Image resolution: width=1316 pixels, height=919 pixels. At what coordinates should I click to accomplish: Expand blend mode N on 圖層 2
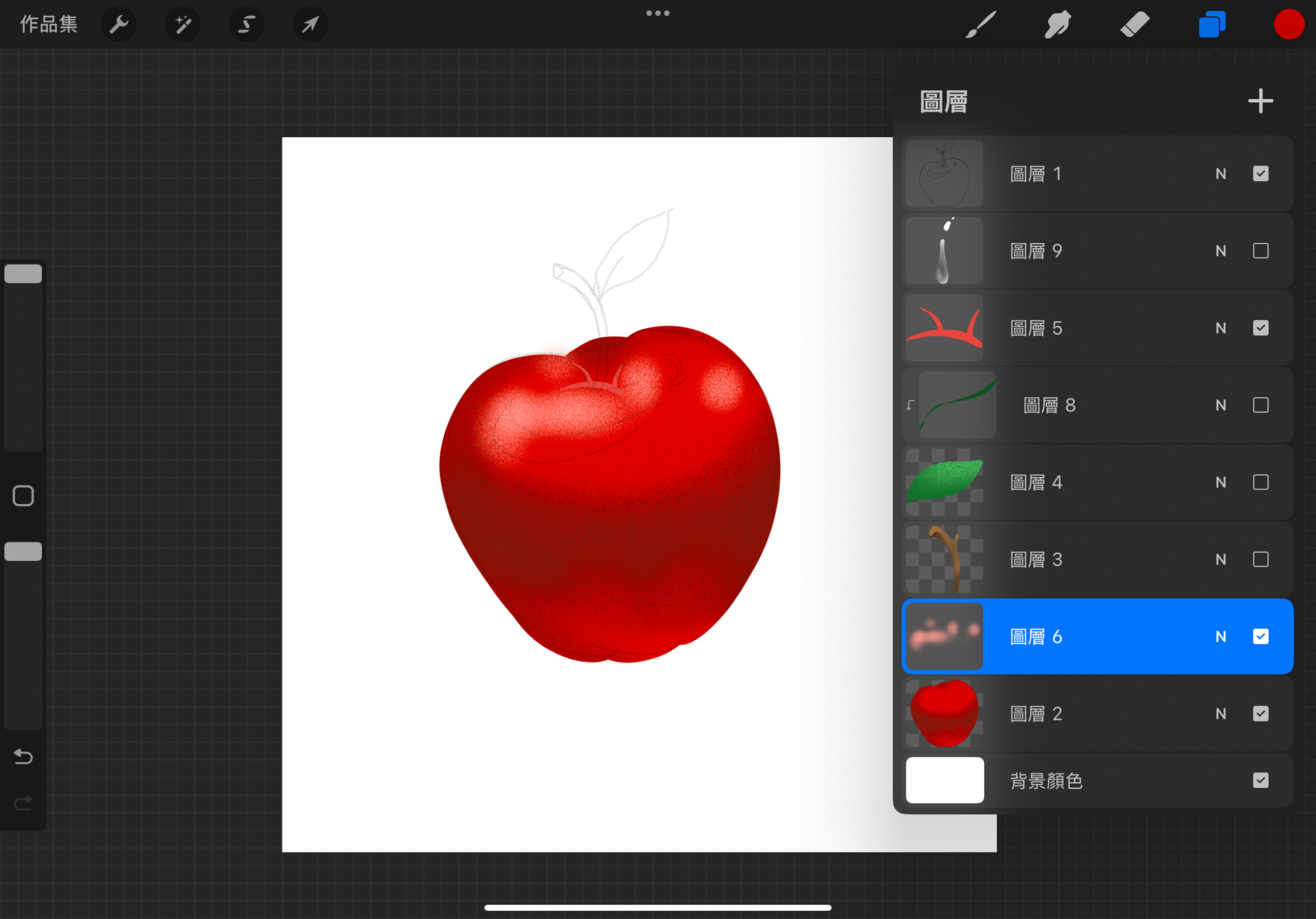point(1221,714)
